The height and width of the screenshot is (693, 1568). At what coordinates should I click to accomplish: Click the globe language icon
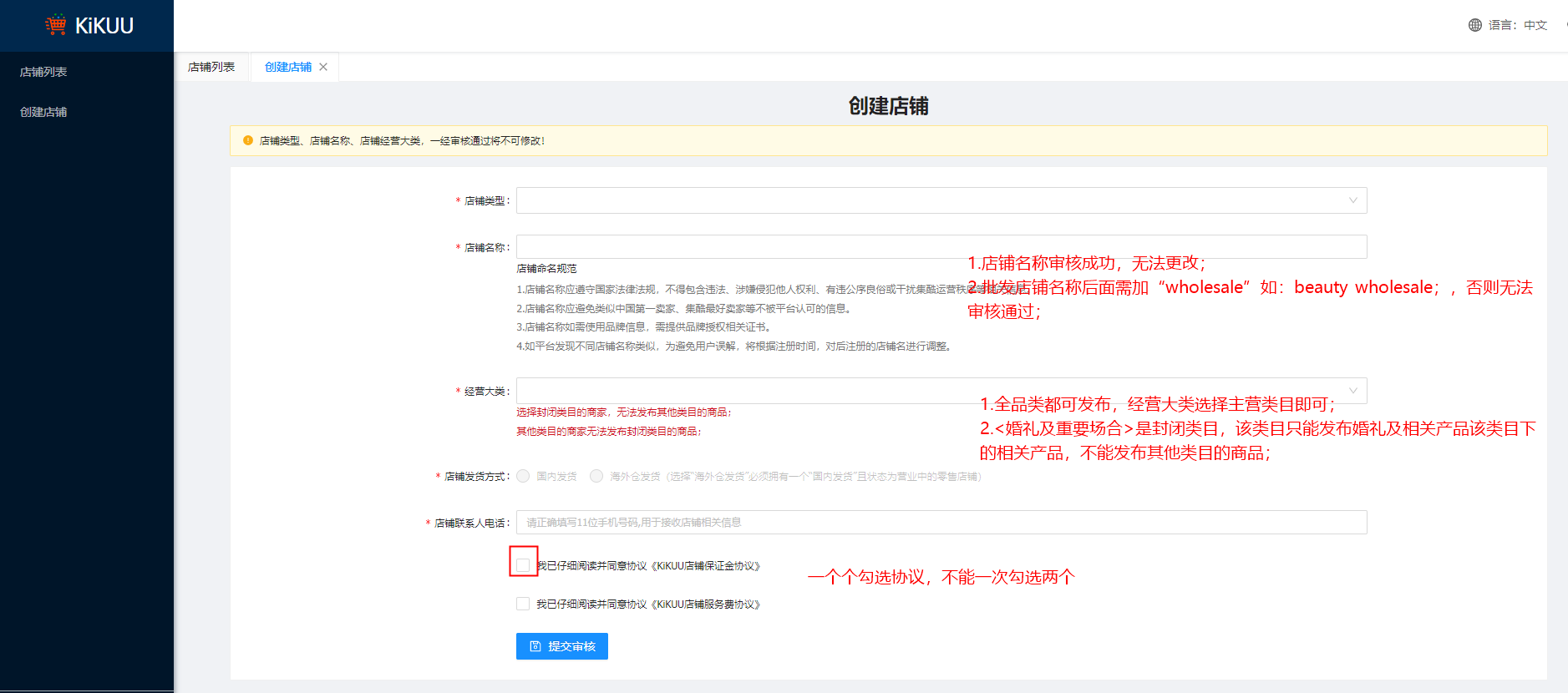tap(1474, 25)
